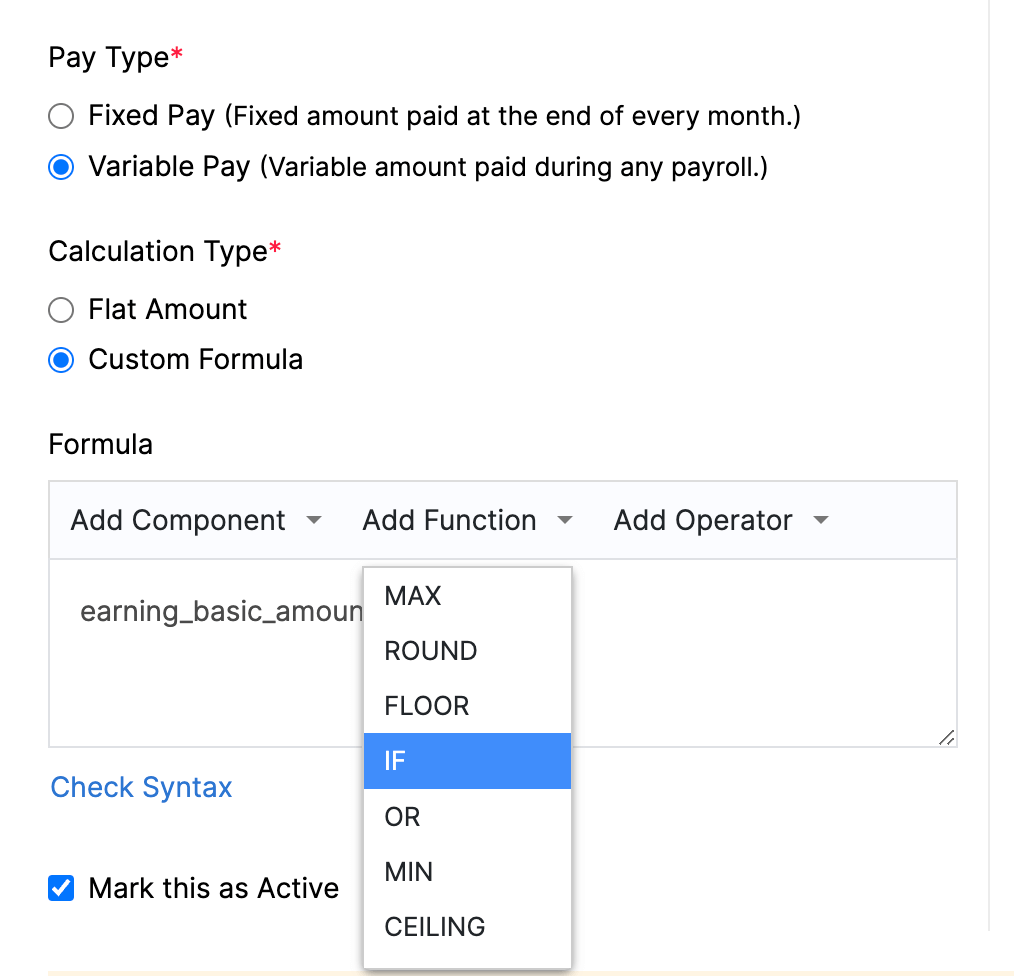Open the Add Function dropdown
The height and width of the screenshot is (976, 1014).
(467, 520)
